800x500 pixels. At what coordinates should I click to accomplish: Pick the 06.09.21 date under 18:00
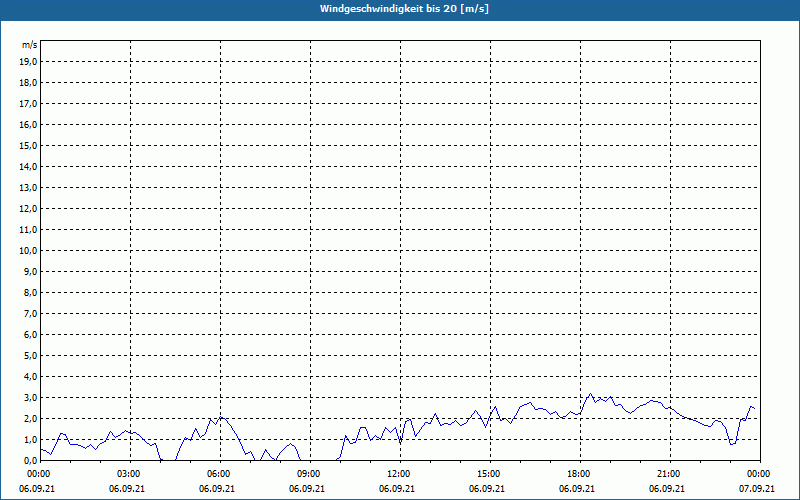pos(577,489)
